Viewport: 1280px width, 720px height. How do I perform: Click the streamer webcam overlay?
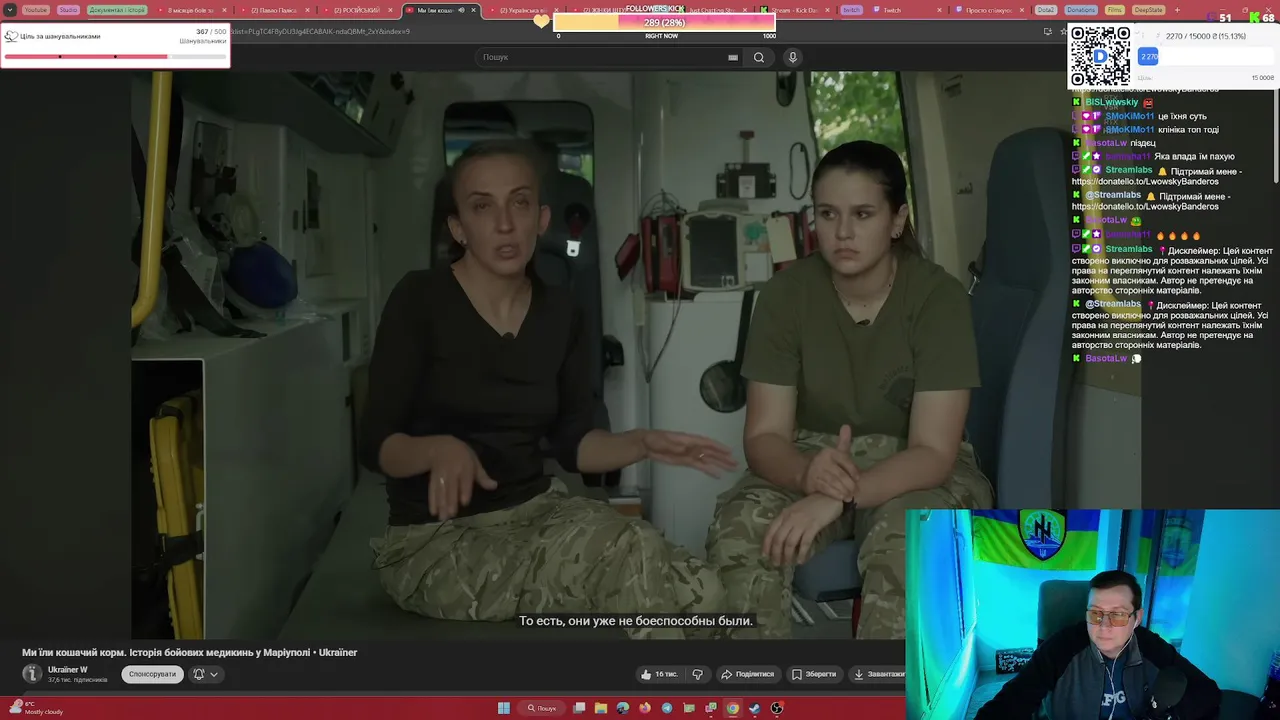(1092, 614)
